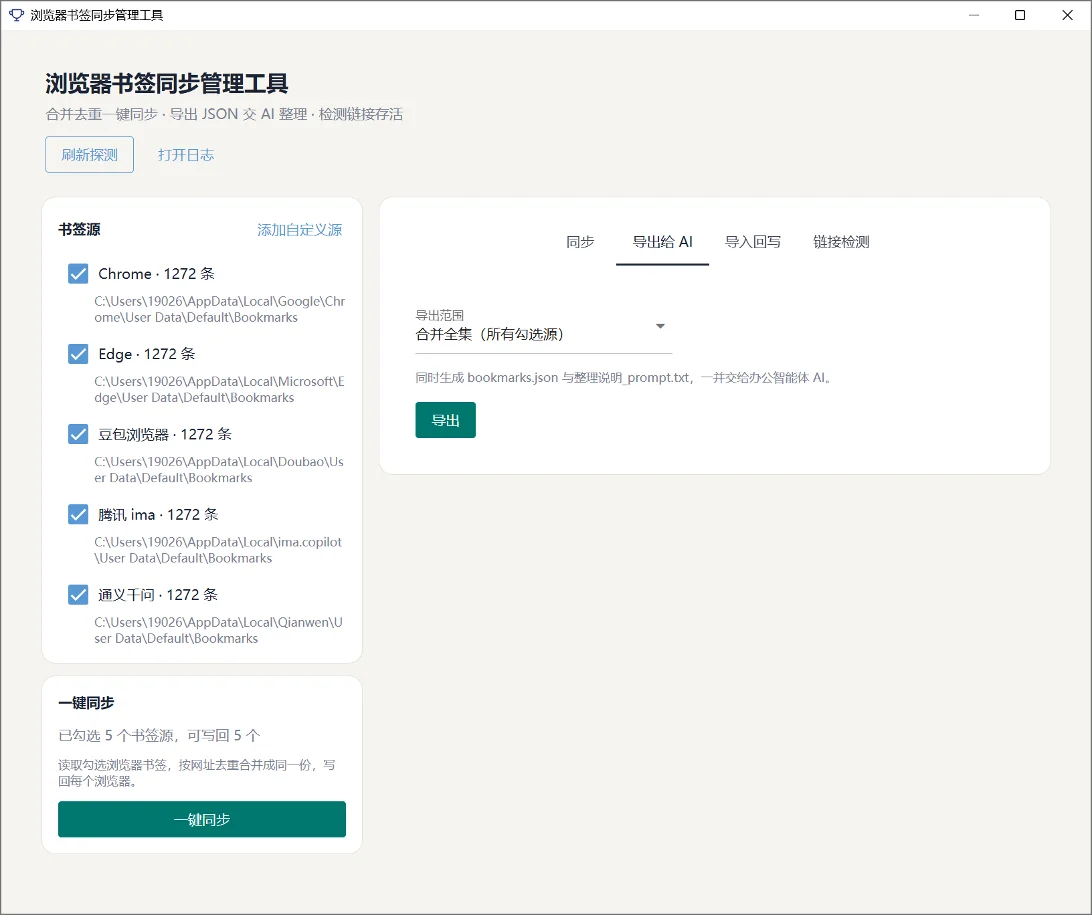Viewport: 1092px width, 915px height.
Task: Click the Doubao Bookmarks file path text
Action: (219, 469)
